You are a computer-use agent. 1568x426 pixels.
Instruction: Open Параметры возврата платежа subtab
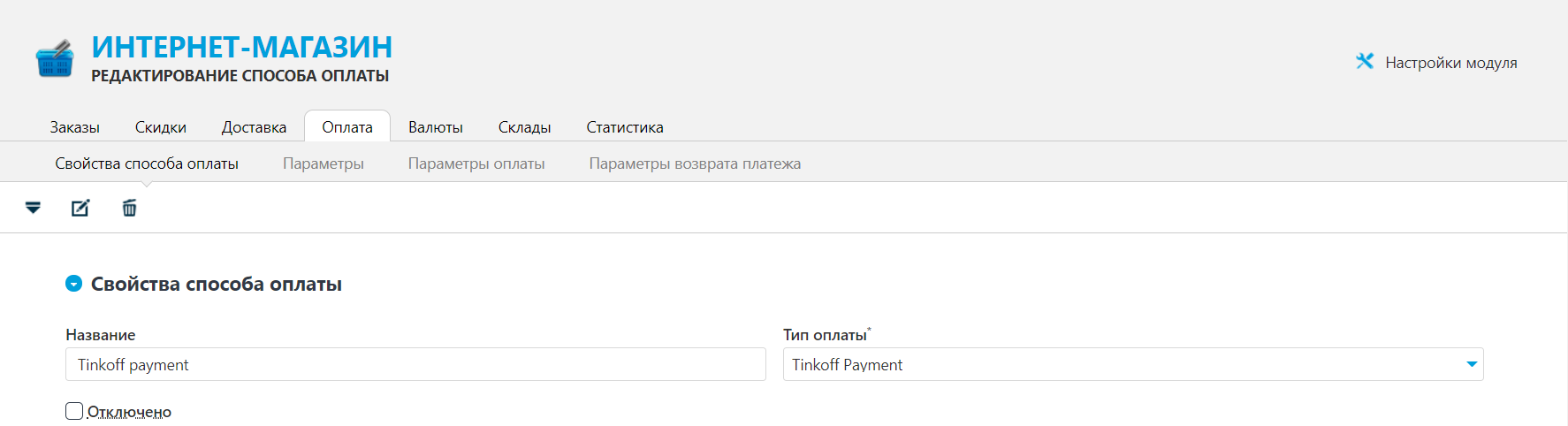pyautogui.click(x=695, y=164)
